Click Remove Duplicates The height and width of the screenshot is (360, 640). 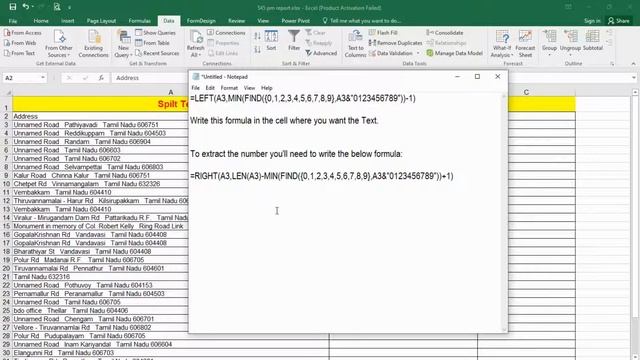(395, 43)
